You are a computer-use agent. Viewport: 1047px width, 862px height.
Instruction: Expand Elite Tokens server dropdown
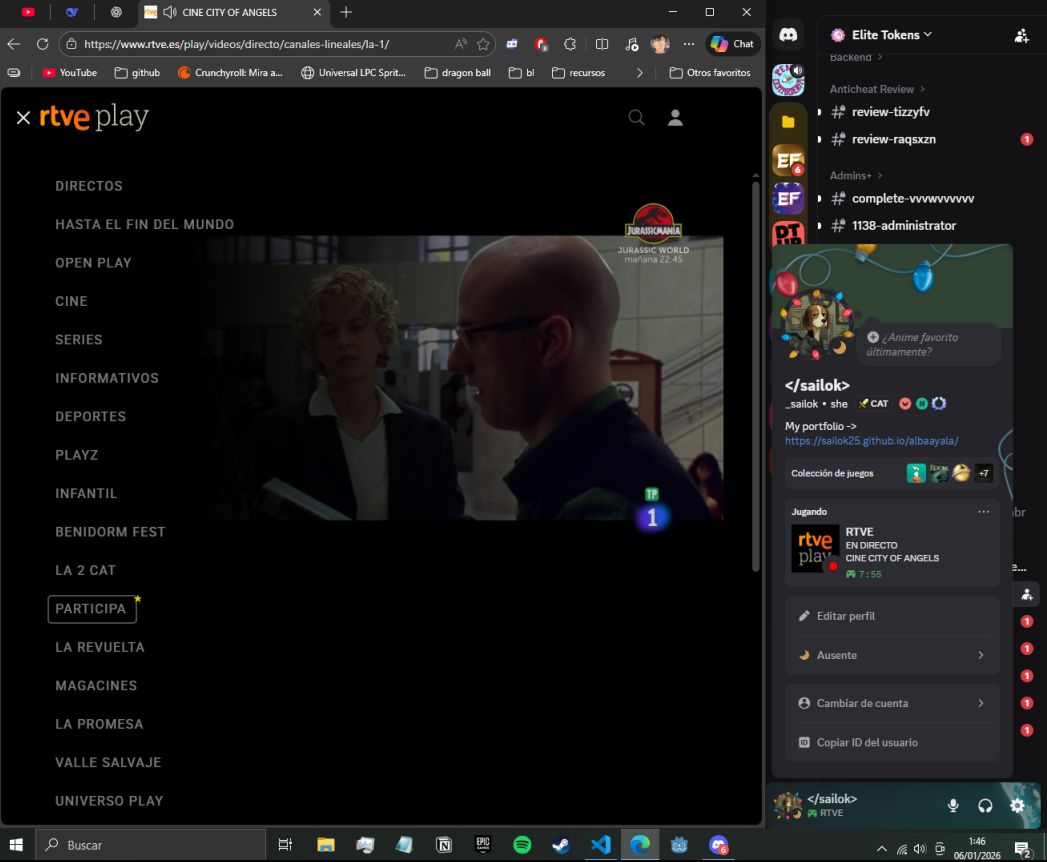[881, 35]
